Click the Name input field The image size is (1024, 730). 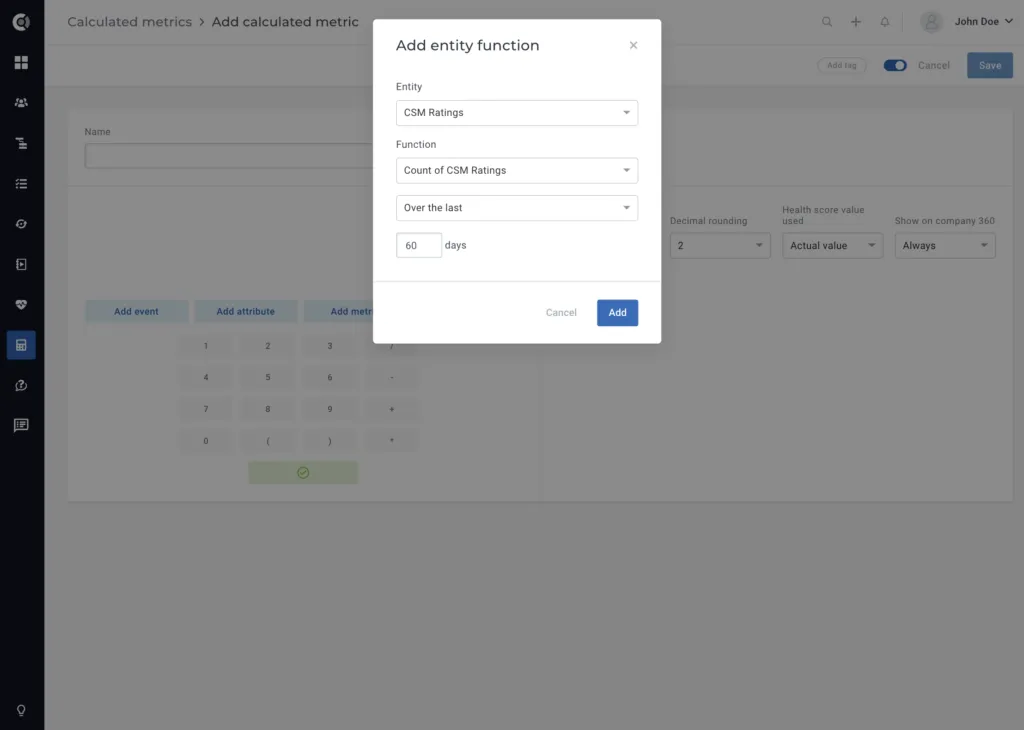pyautogui.click(x=229, y=156)
